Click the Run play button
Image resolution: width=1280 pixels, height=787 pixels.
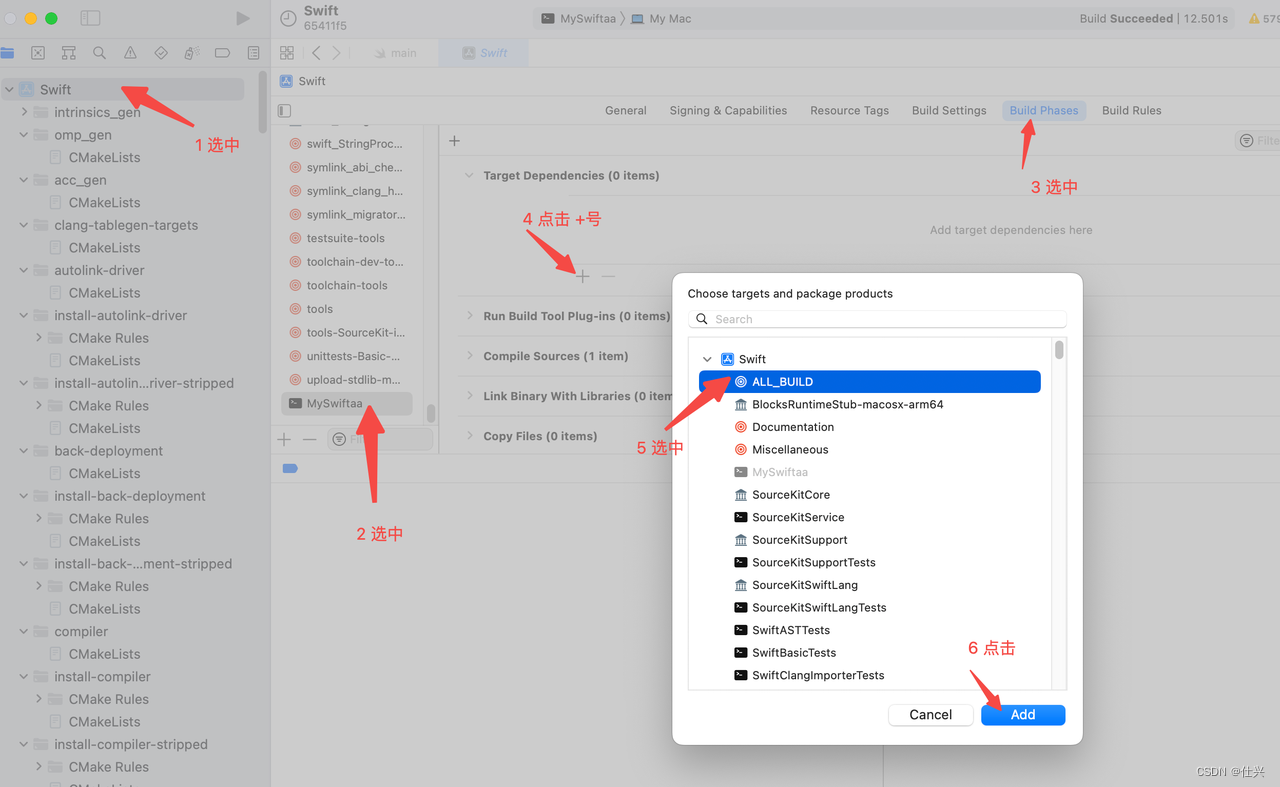coord(243,18)
